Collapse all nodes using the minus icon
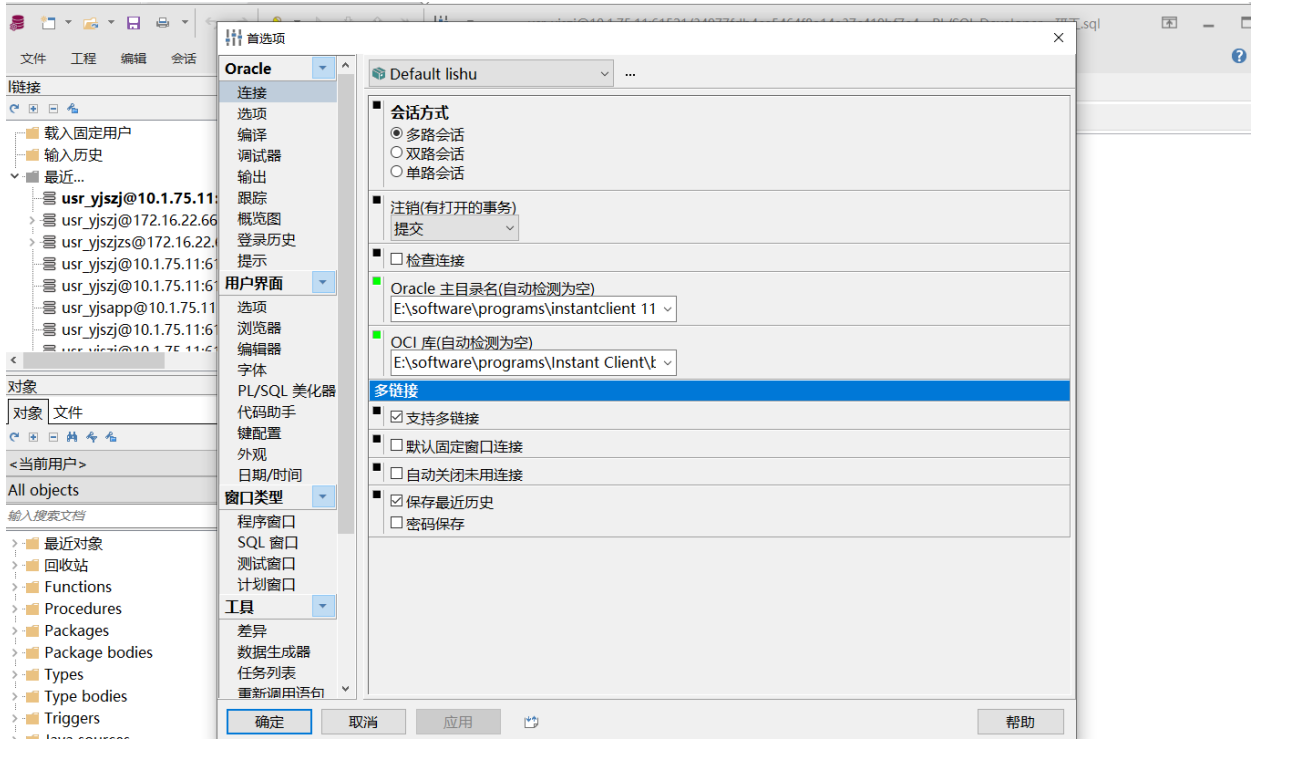 (x=53, y=437)
